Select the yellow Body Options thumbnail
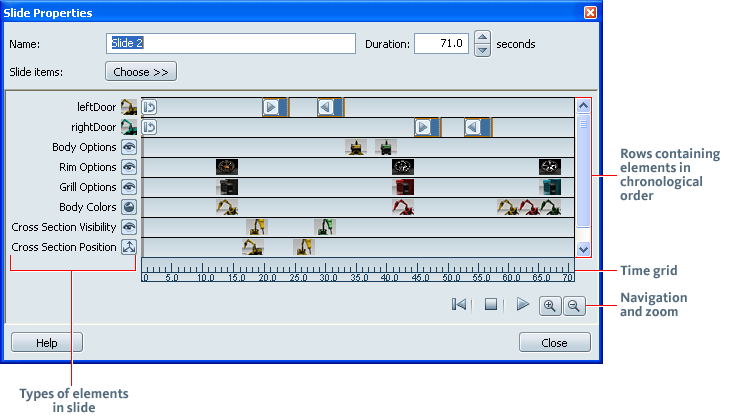Screen dimensions: 729x420 (356, 147)
